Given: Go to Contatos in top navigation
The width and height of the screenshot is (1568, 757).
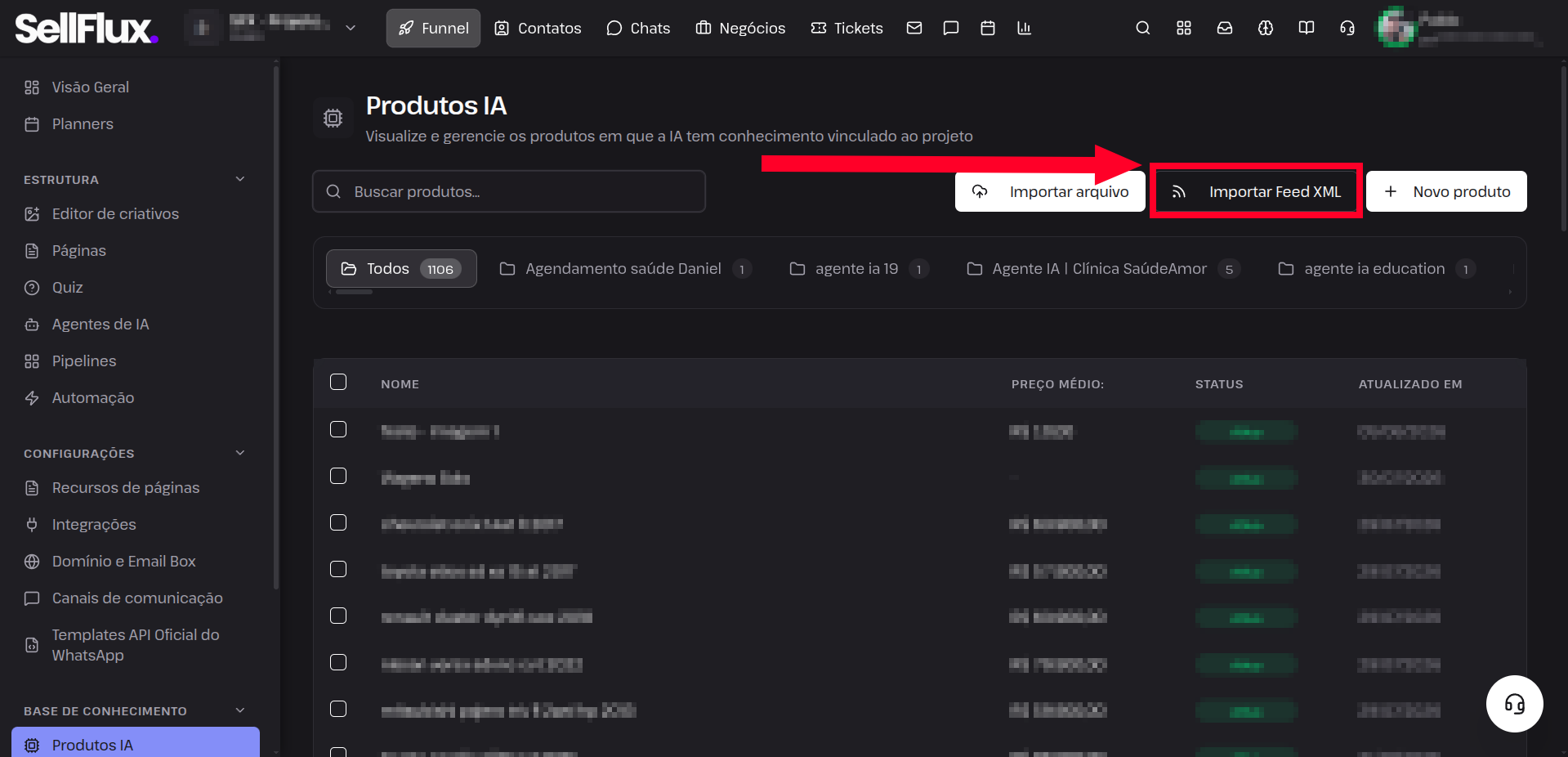Looking at the screenshot, I should pyautogui.click(x=538, y=28).
